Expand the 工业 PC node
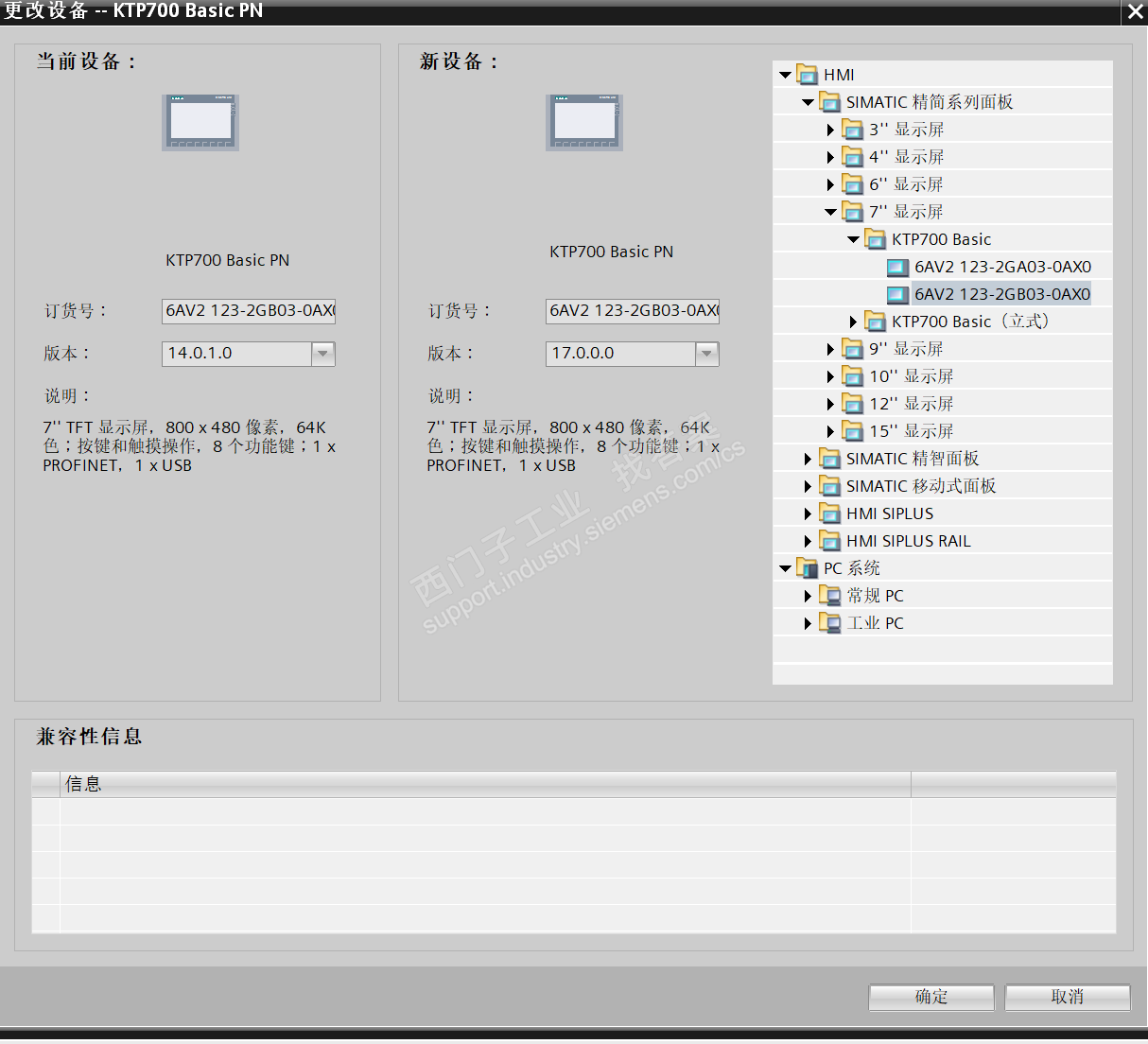This screenshot has width=1148, height=1044. (x=808, y=623)
